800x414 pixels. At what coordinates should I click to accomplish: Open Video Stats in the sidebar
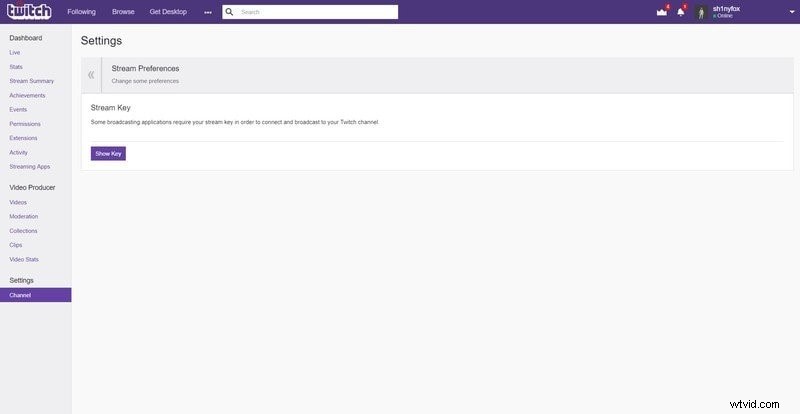[x=24, y=259]
